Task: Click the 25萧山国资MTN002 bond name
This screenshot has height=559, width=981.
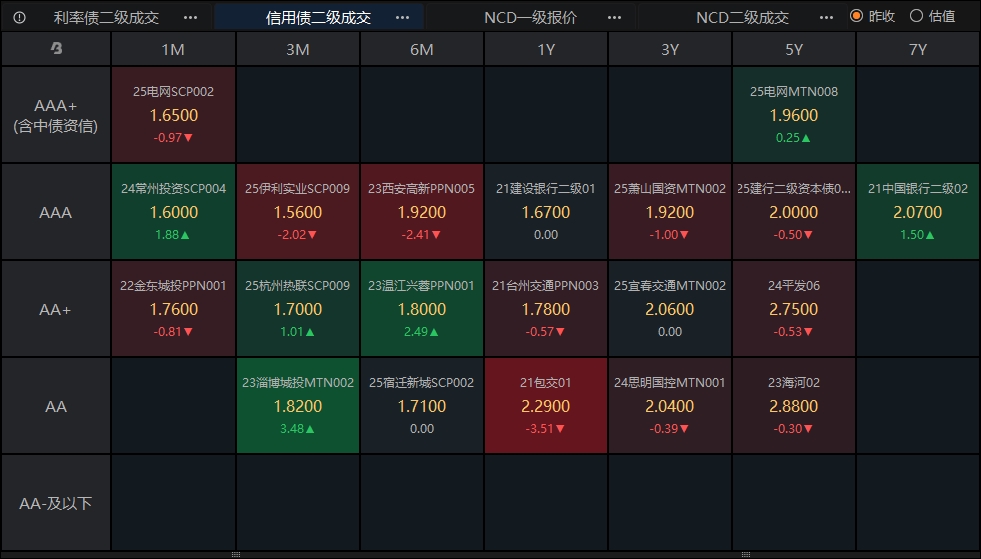Action: pyautogui.click(x=670, y=188)
